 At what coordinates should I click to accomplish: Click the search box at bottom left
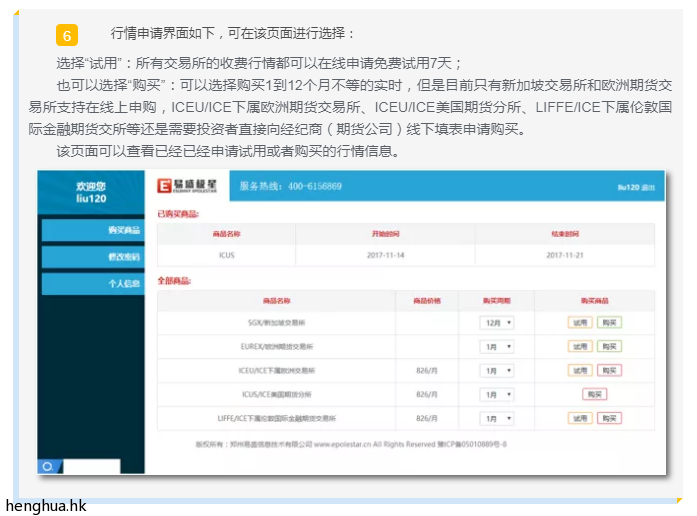90,466
